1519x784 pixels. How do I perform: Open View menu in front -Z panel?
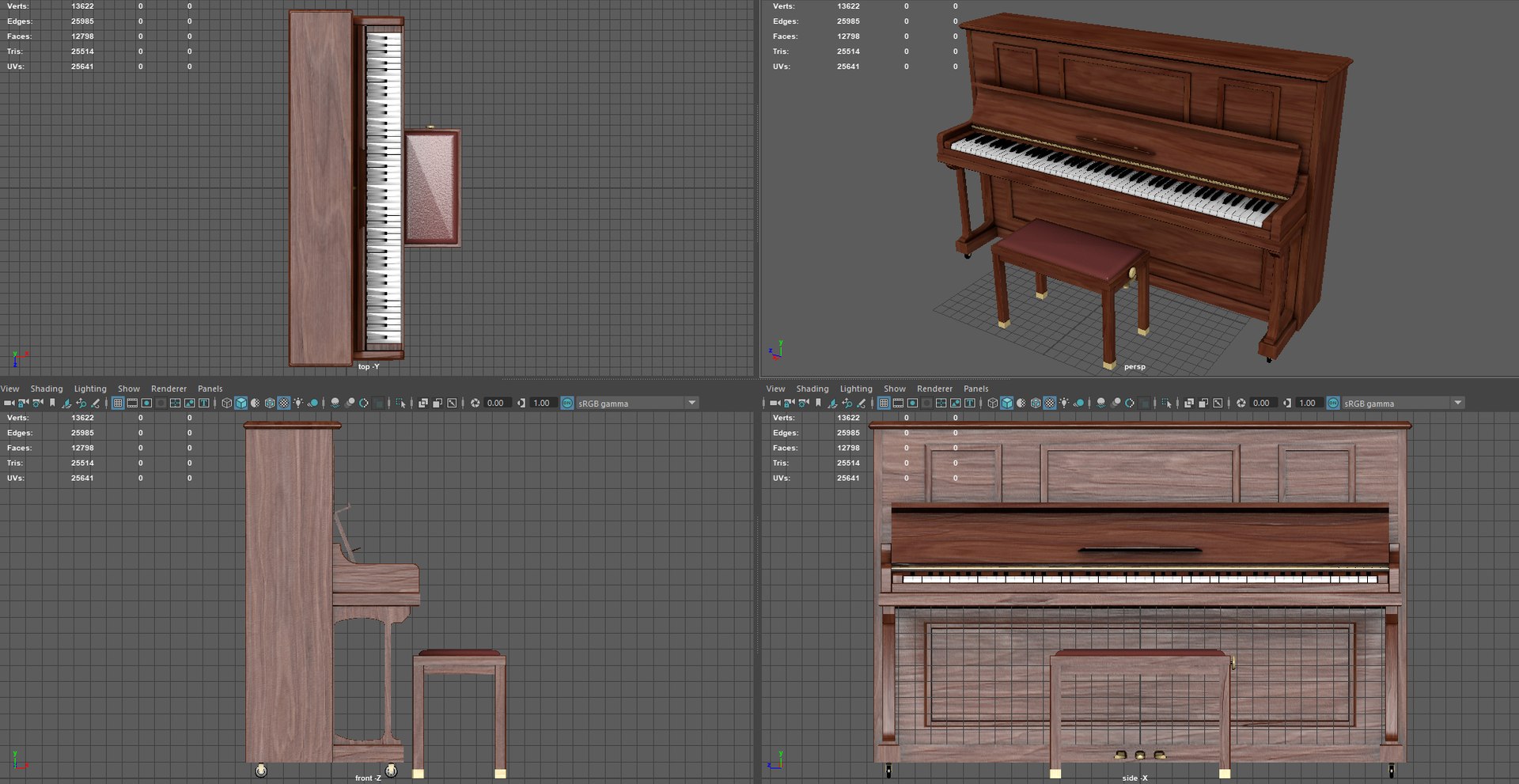(9, 388)
